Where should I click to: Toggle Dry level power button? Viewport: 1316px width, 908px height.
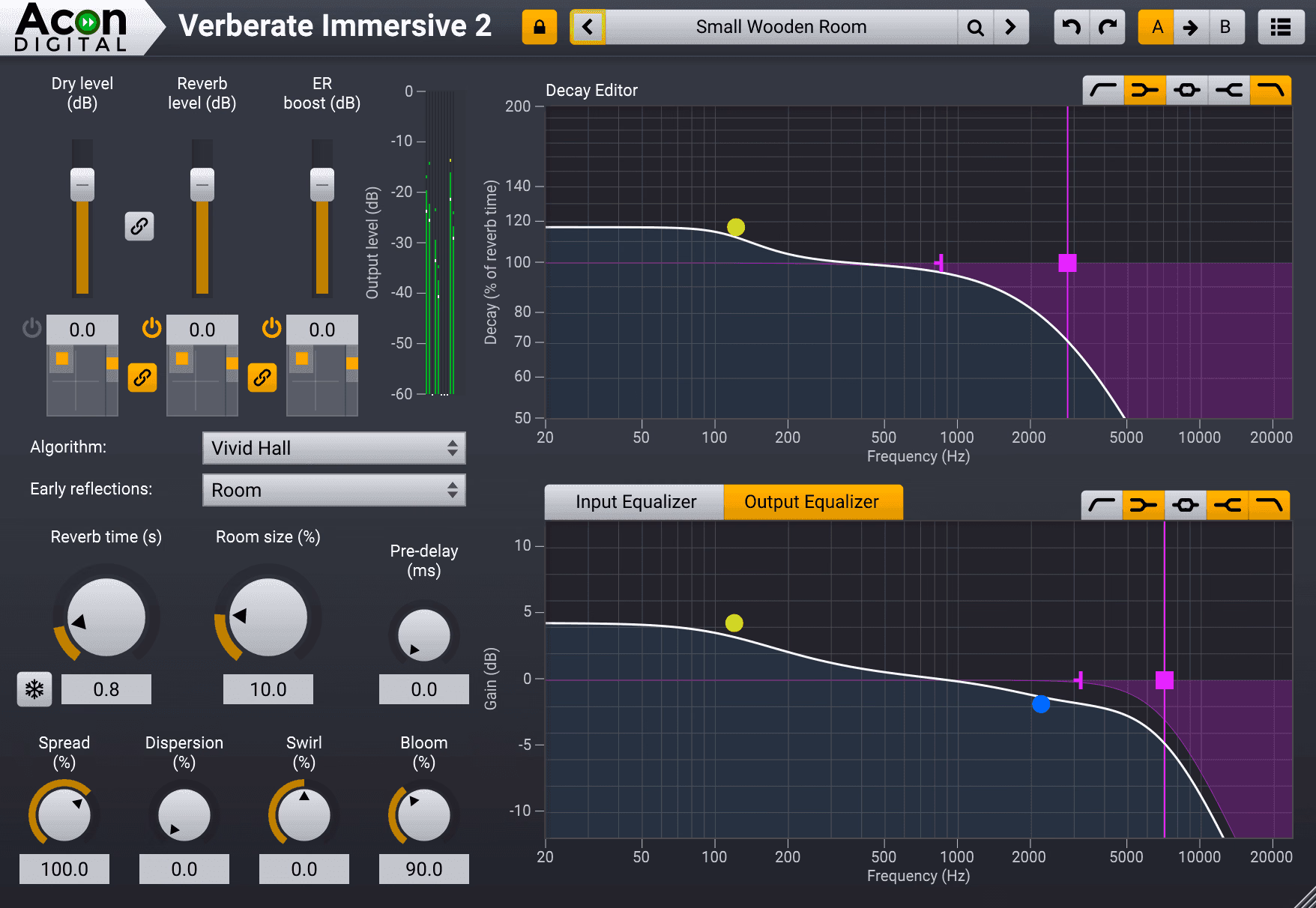pyautogui.click(x=32, y=327)
